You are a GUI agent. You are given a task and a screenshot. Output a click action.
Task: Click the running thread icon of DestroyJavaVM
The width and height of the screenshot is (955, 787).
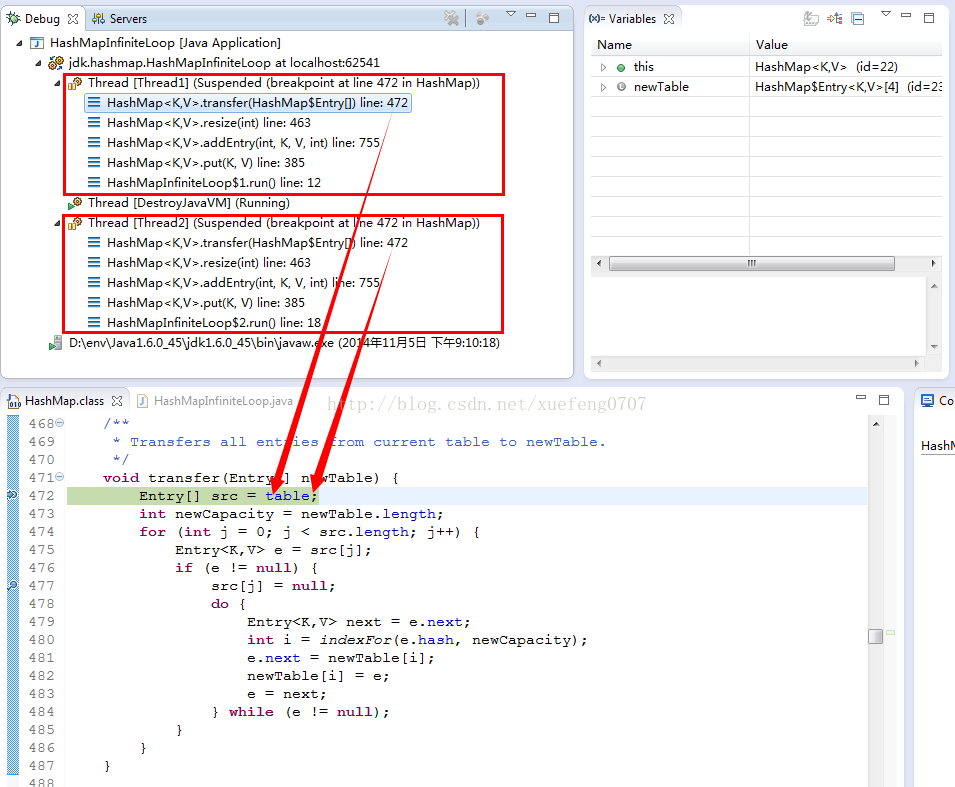[75, 203]
